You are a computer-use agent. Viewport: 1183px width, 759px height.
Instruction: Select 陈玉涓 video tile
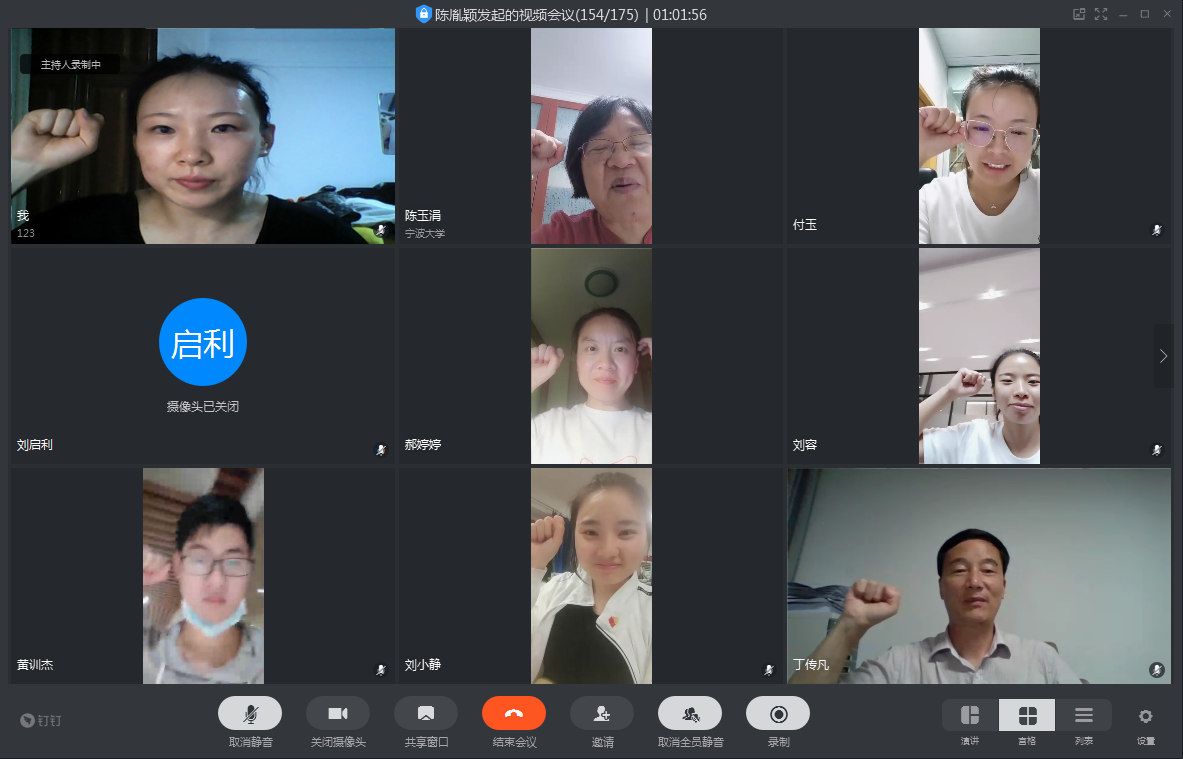coord(591,136)
